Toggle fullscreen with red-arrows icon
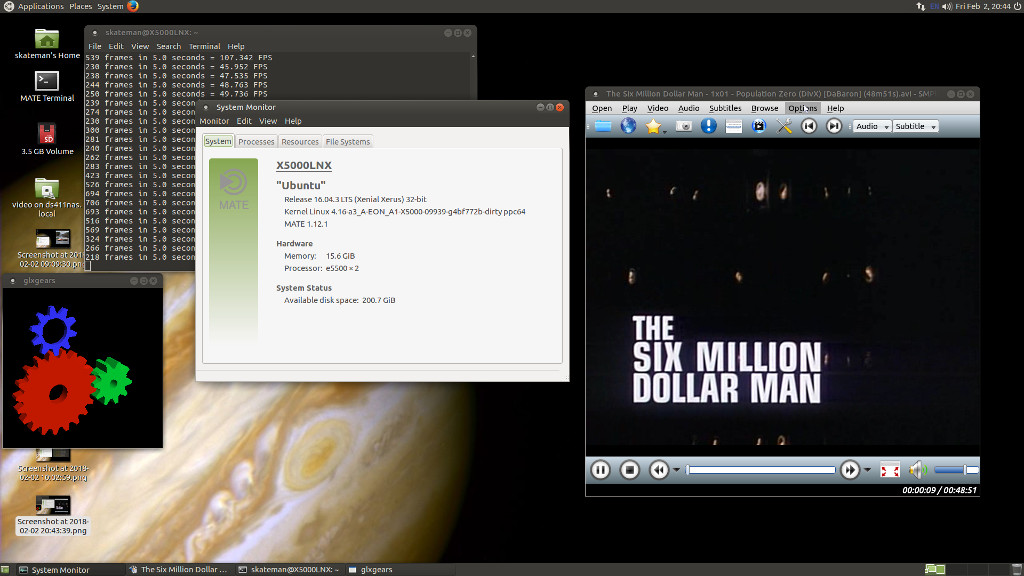 (x=889, y=470)
